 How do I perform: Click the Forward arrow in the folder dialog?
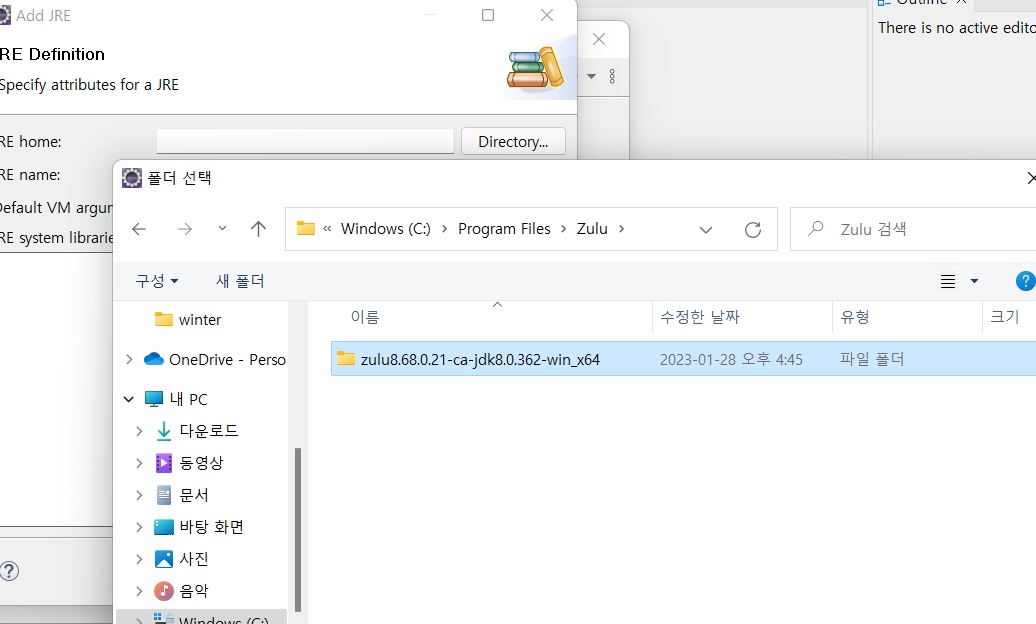185,229
